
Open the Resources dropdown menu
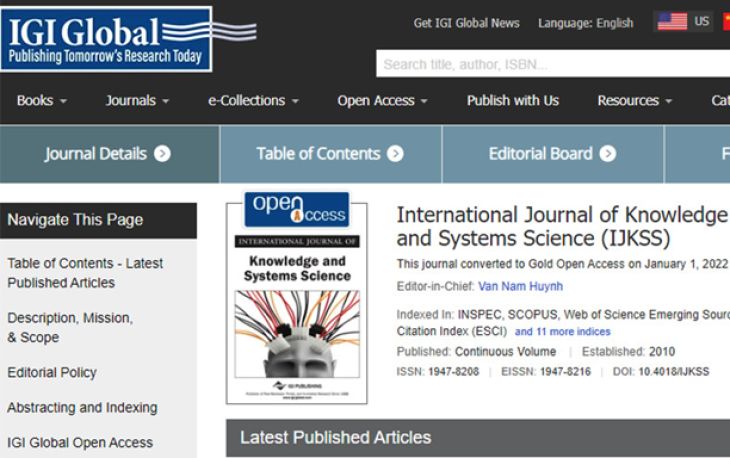click(635, 101)
